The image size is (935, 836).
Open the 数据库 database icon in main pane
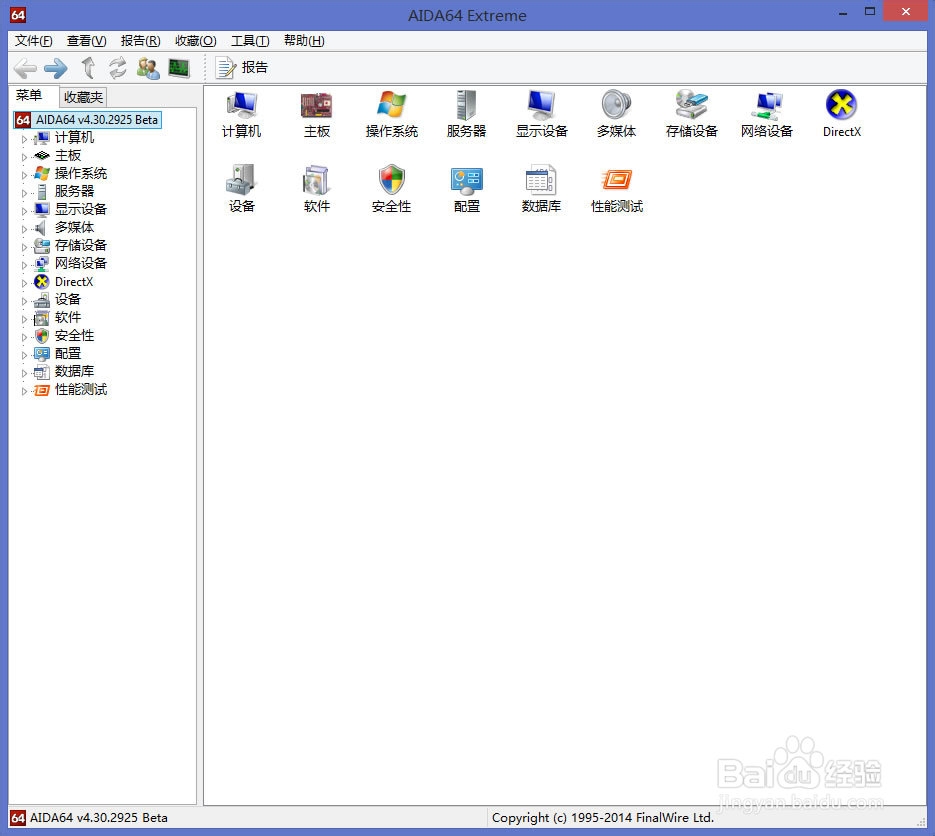(541, 190)
